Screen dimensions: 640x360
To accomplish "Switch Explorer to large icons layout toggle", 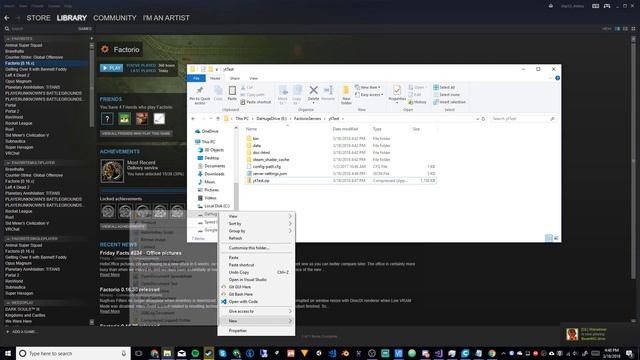I will click(556, 238).
